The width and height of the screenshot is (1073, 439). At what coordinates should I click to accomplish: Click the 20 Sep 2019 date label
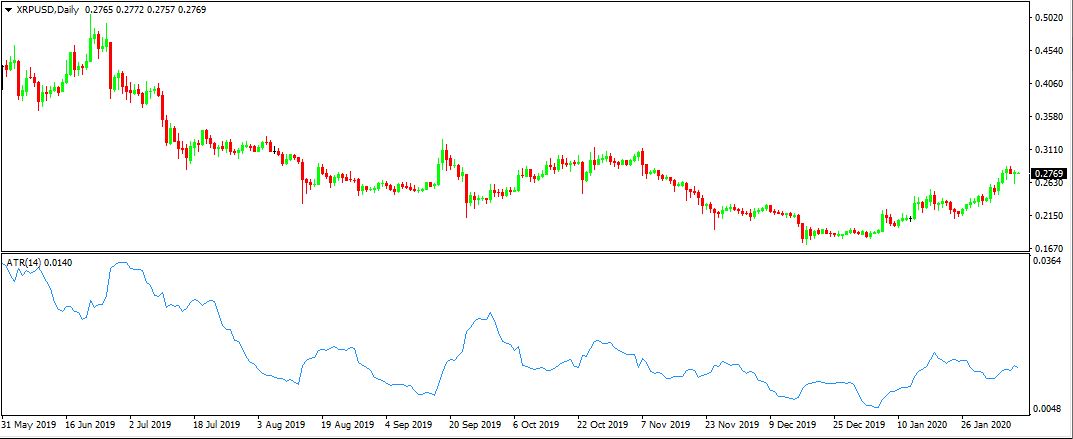474,424
